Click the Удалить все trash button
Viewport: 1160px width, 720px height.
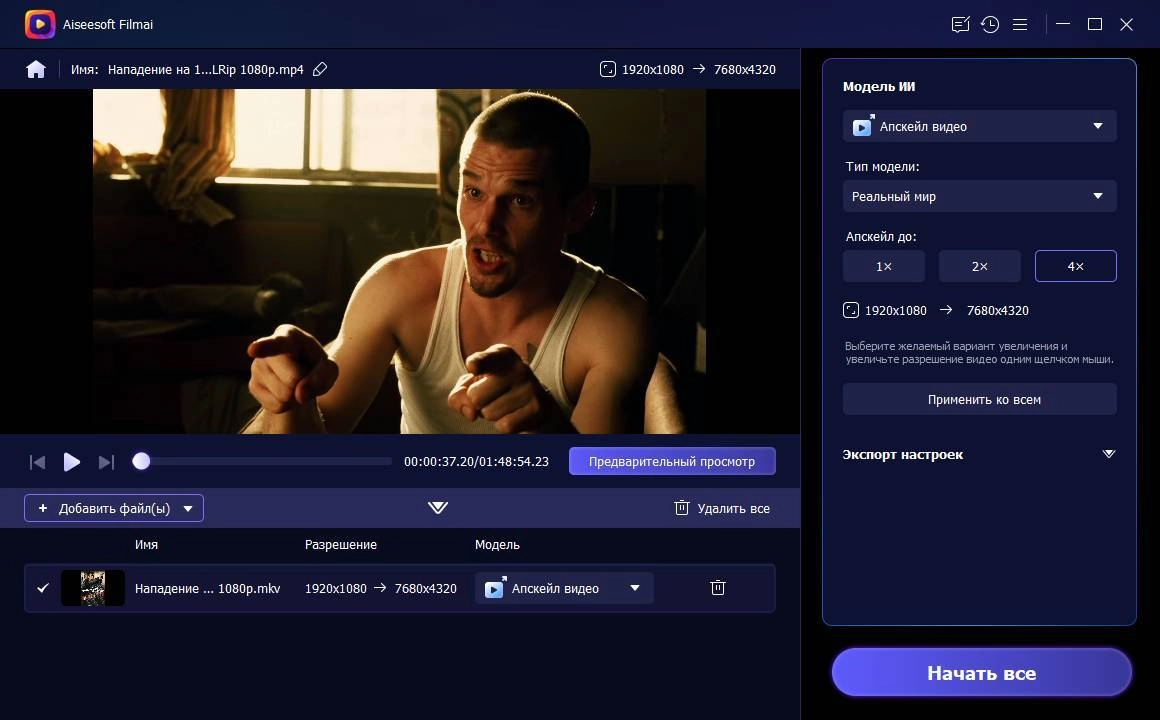[x=722, y=508]
